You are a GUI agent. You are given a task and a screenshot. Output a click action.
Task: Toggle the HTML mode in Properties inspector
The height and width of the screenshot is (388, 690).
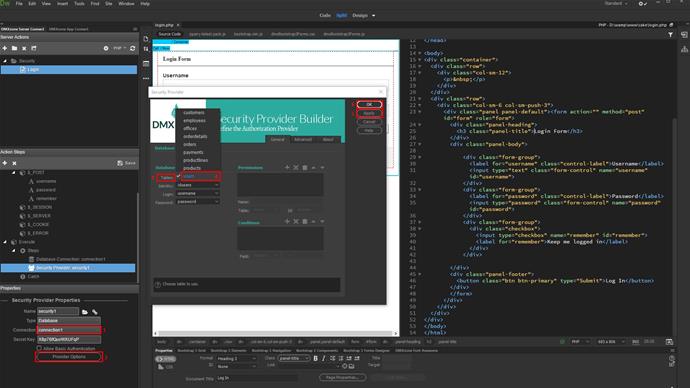tap(165, 359)
